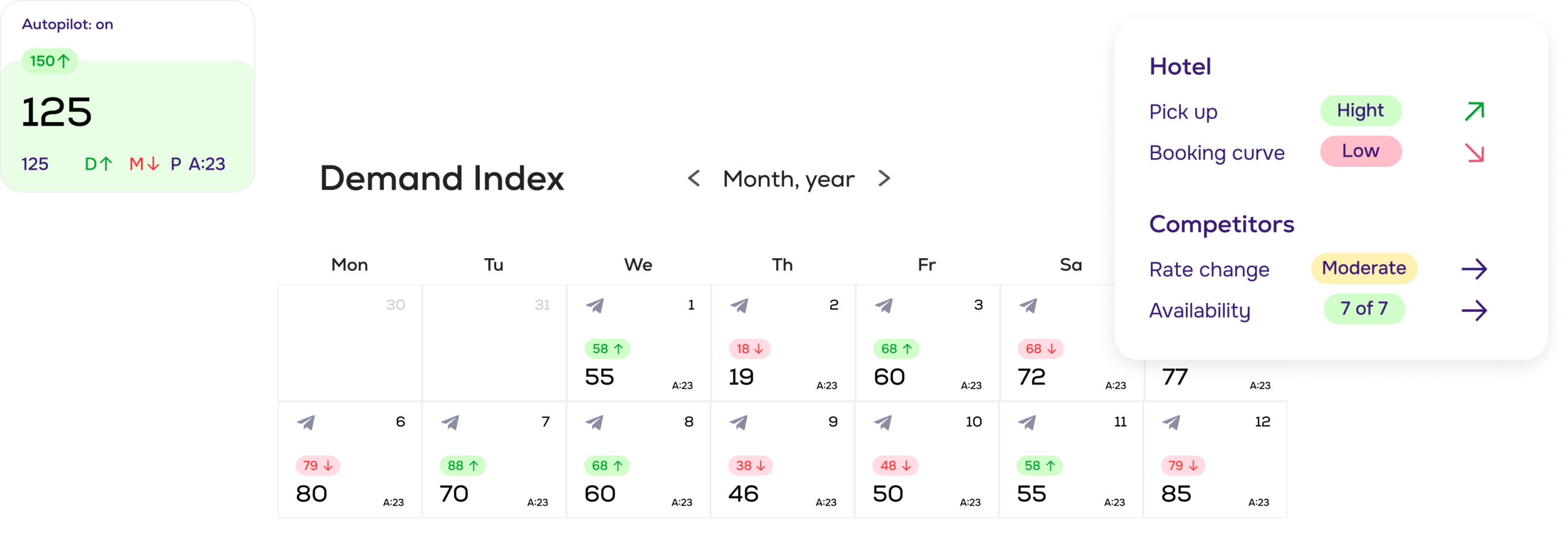Click paper plane icon on day 12
The height and width of the screenshot is (540, 1568).
1171,422
